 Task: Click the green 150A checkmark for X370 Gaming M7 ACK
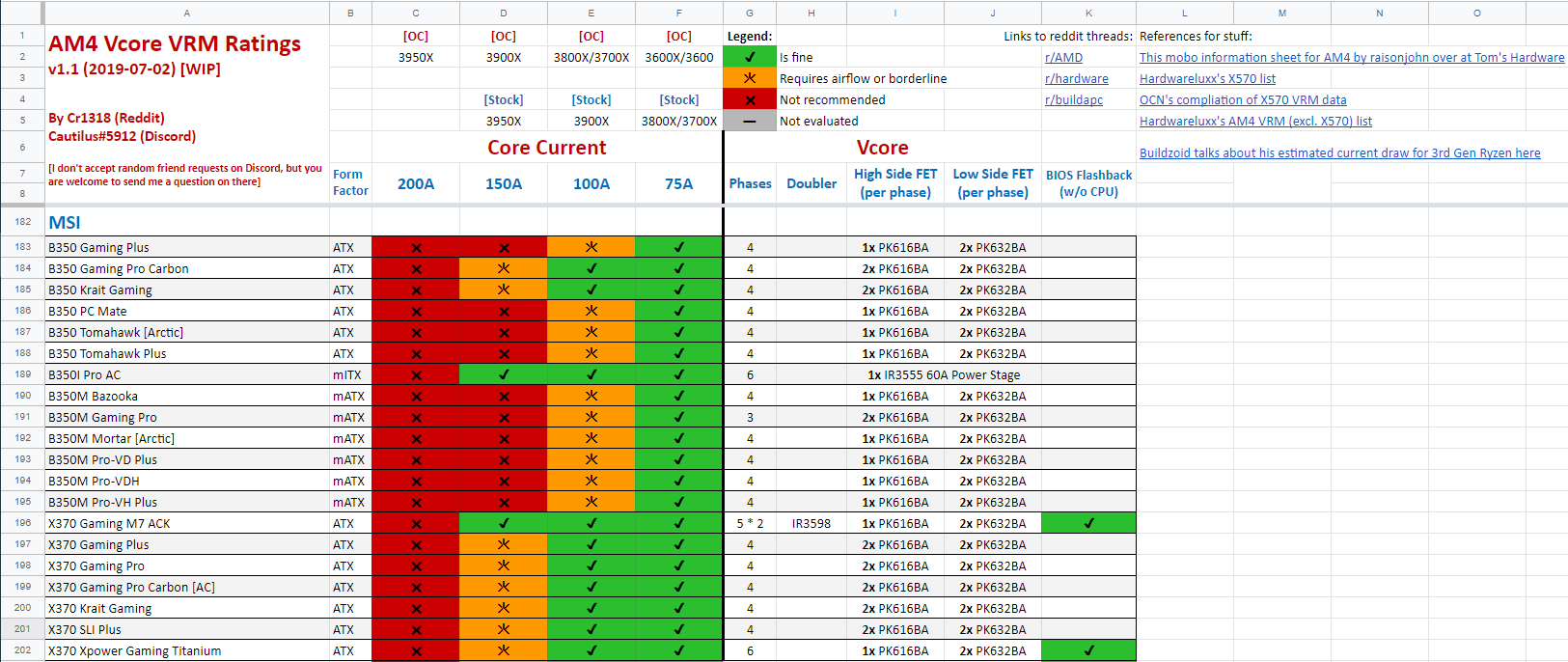coord(504,523)
